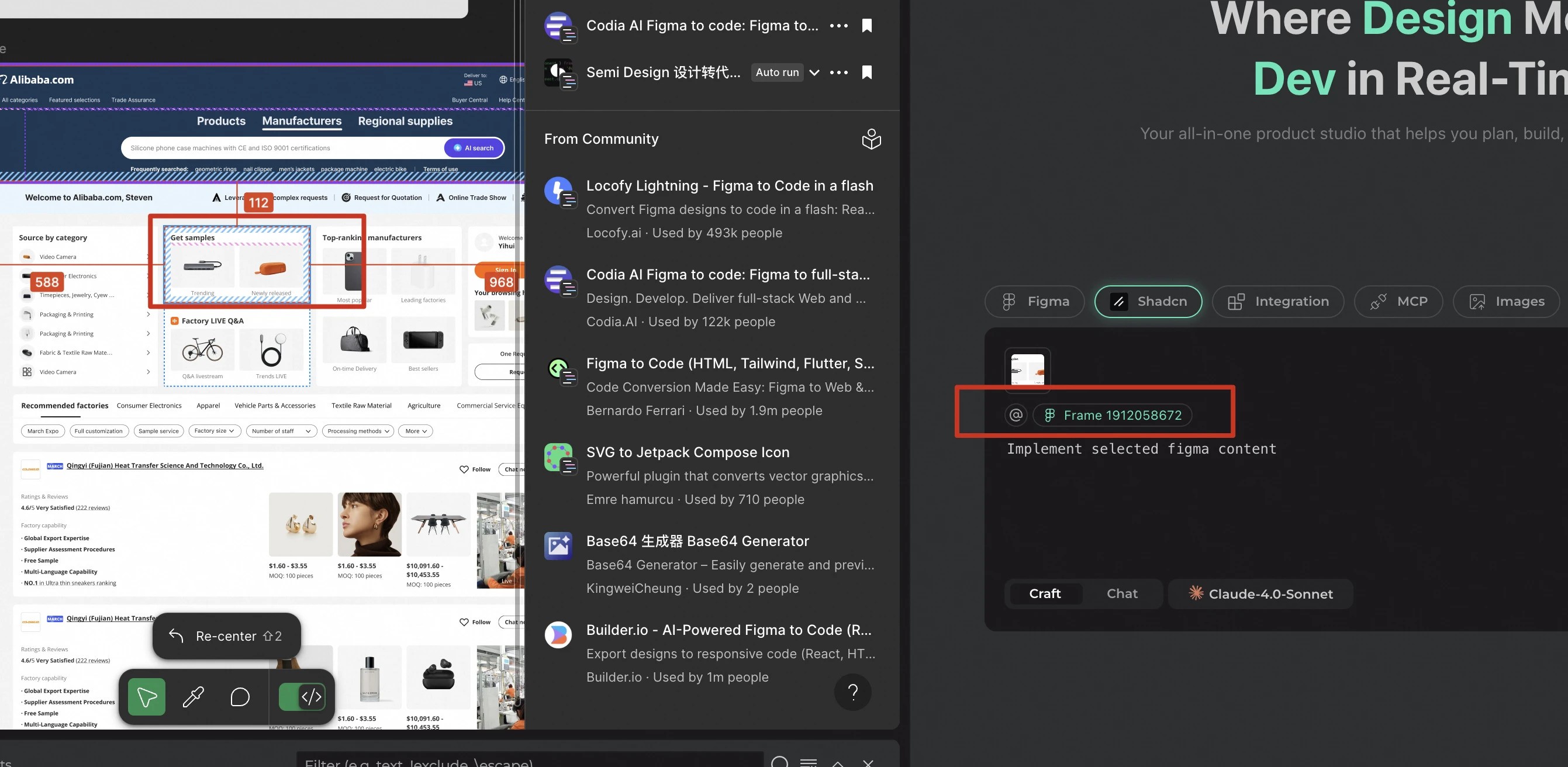The height and width of the screenshot is (767, 1568).
Task: Click Products tab in Alibaba design
Action: coord(221,121)
